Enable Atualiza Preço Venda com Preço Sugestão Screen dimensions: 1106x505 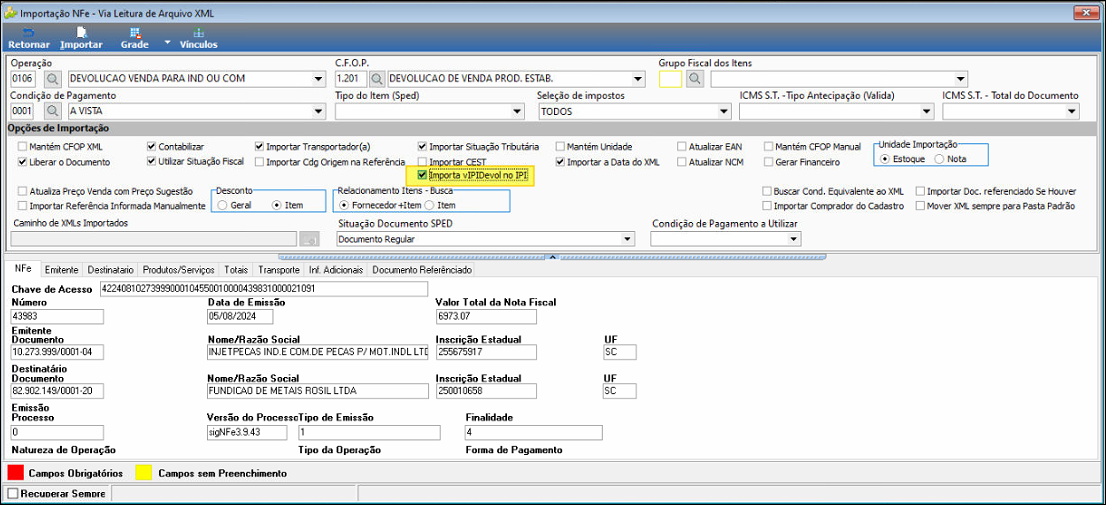click(23, 191)
